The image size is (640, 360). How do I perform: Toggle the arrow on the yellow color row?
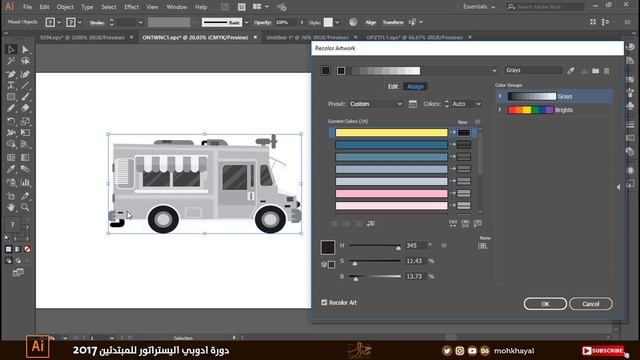(x=453, y=133)
